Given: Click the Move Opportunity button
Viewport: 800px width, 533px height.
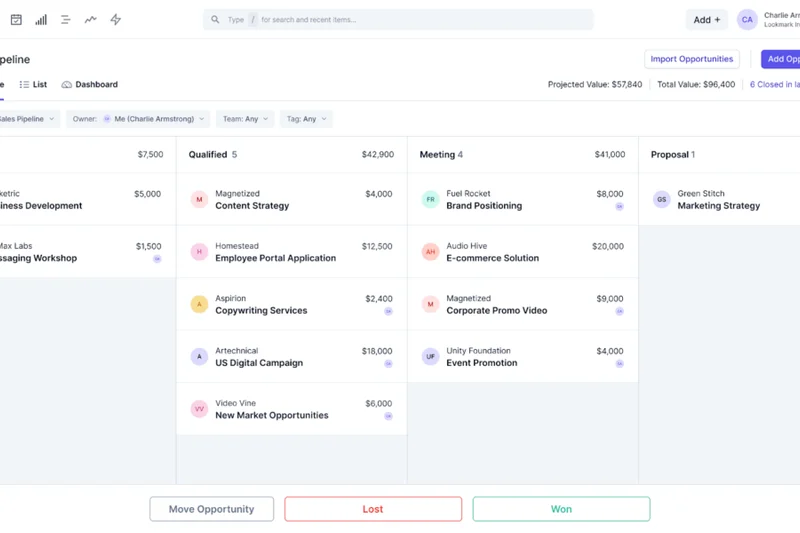Looking at the screenshot, I should click(211, 509).
